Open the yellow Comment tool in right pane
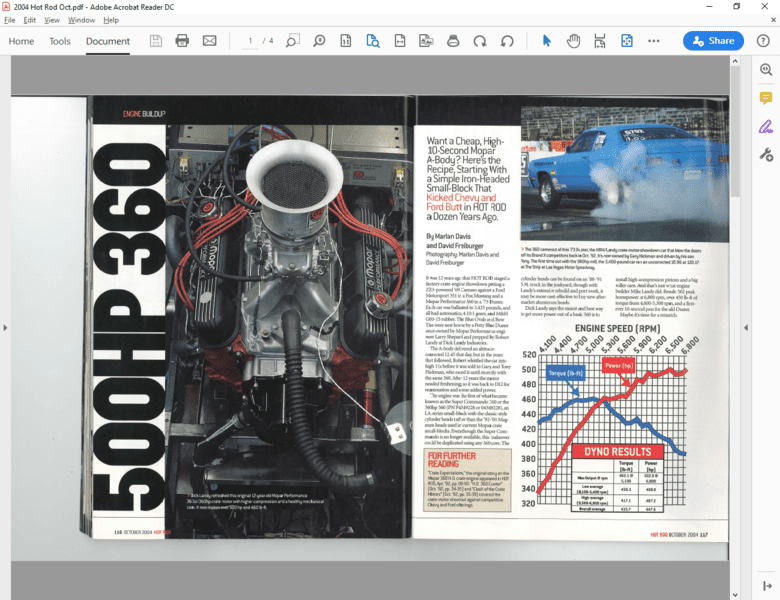 (765, 98)
